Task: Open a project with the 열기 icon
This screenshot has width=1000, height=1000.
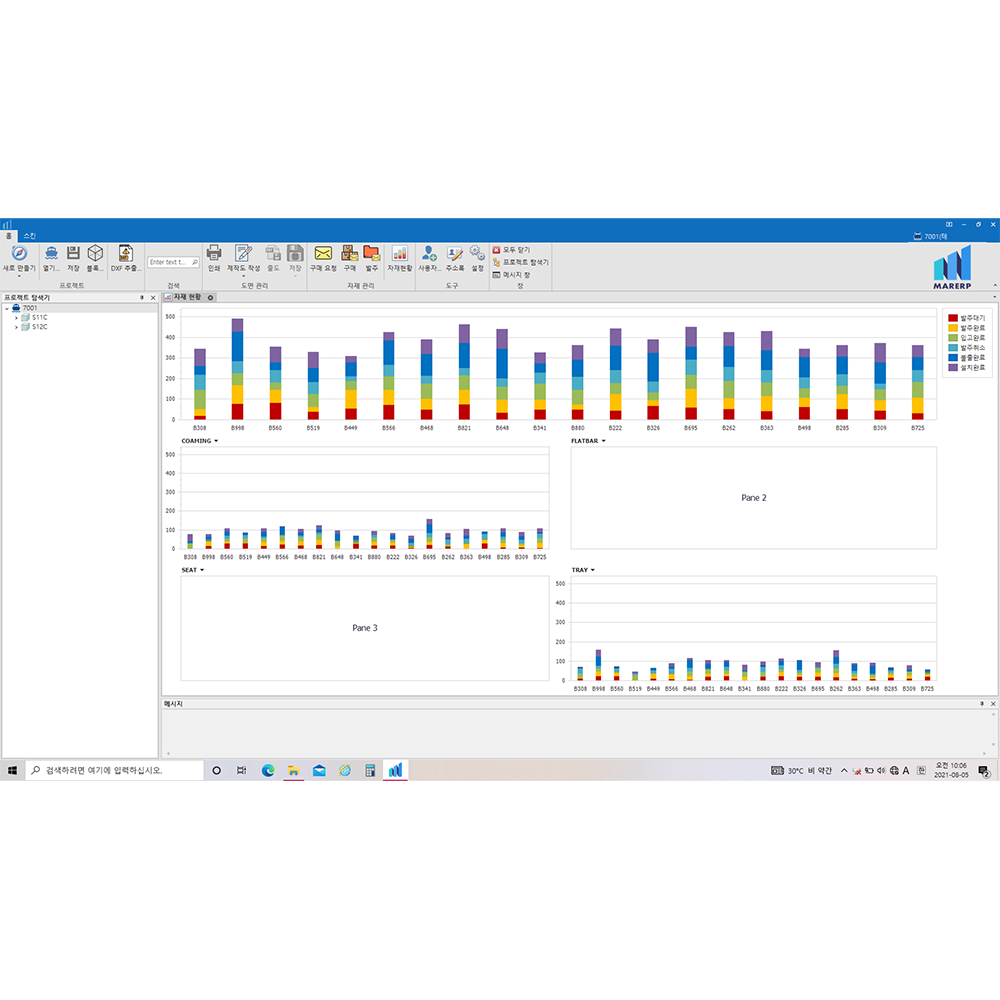Action: pos(51,254)
